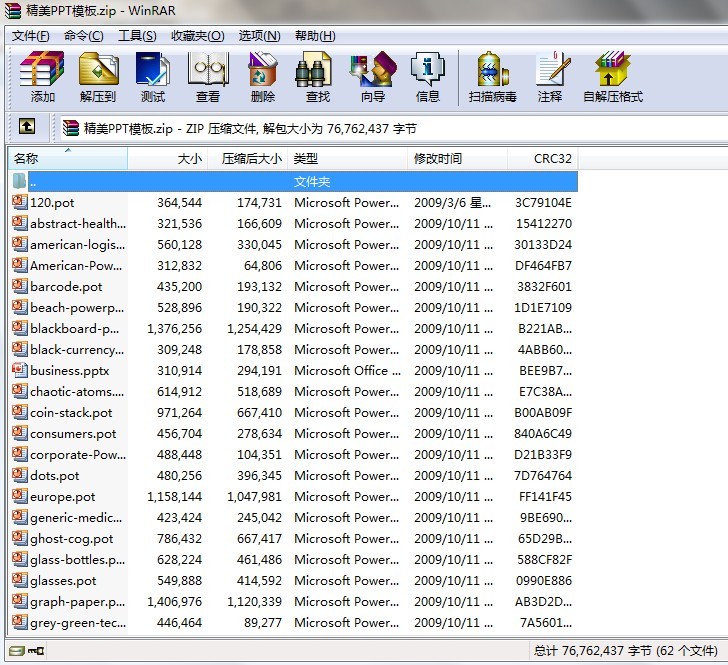Select the chaotic-atoms... file name
The width and height of the screenshot is (728, 665).
point(77,391)
